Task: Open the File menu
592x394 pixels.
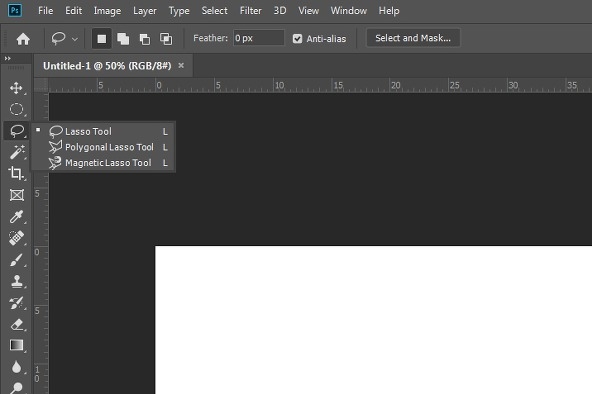Action: (45, 11)
